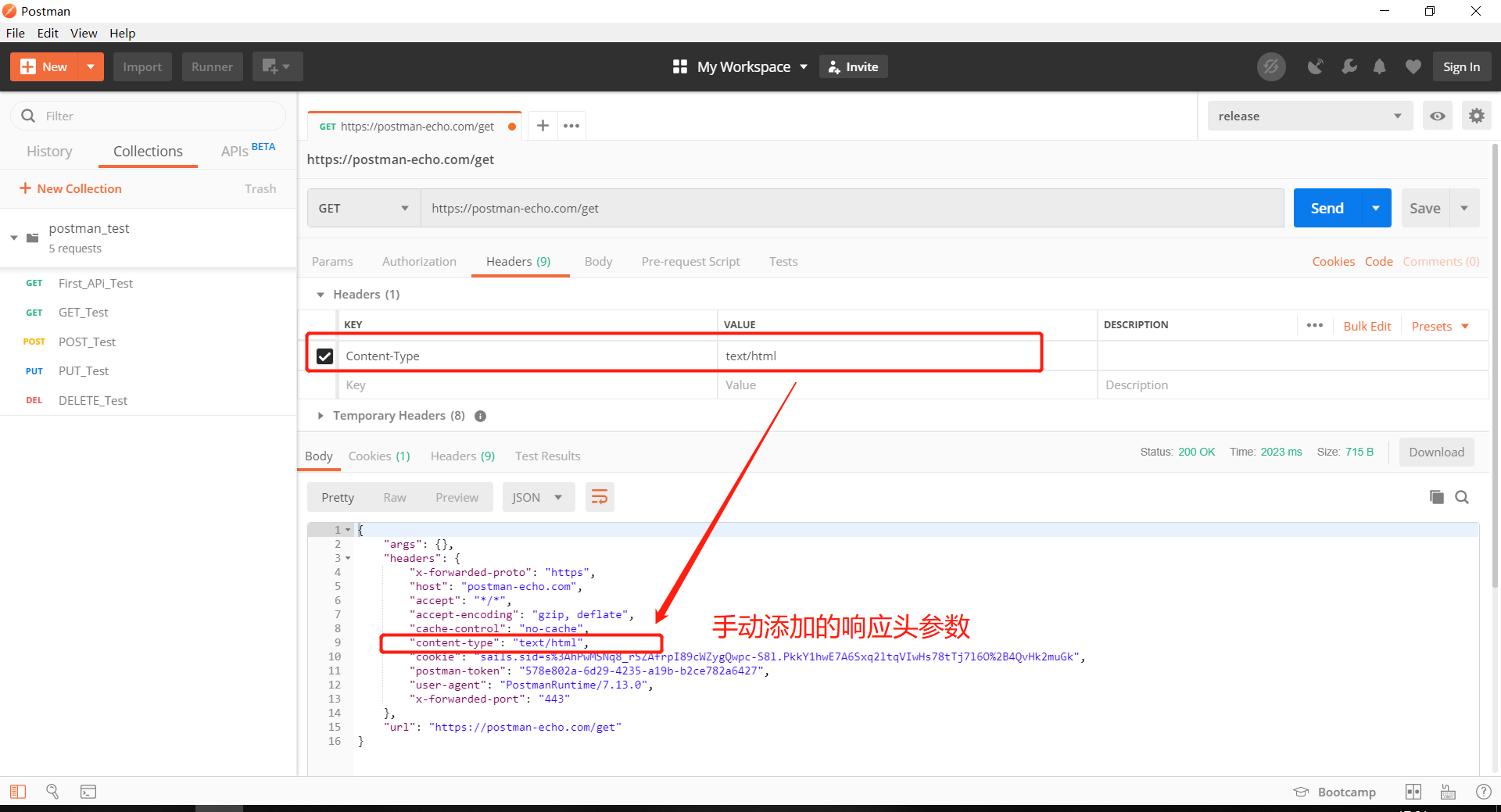The height and width of the screenshot is (812, 1501).
Task: Open the Find and Replace status bar icon
Action: coord(52,792)
